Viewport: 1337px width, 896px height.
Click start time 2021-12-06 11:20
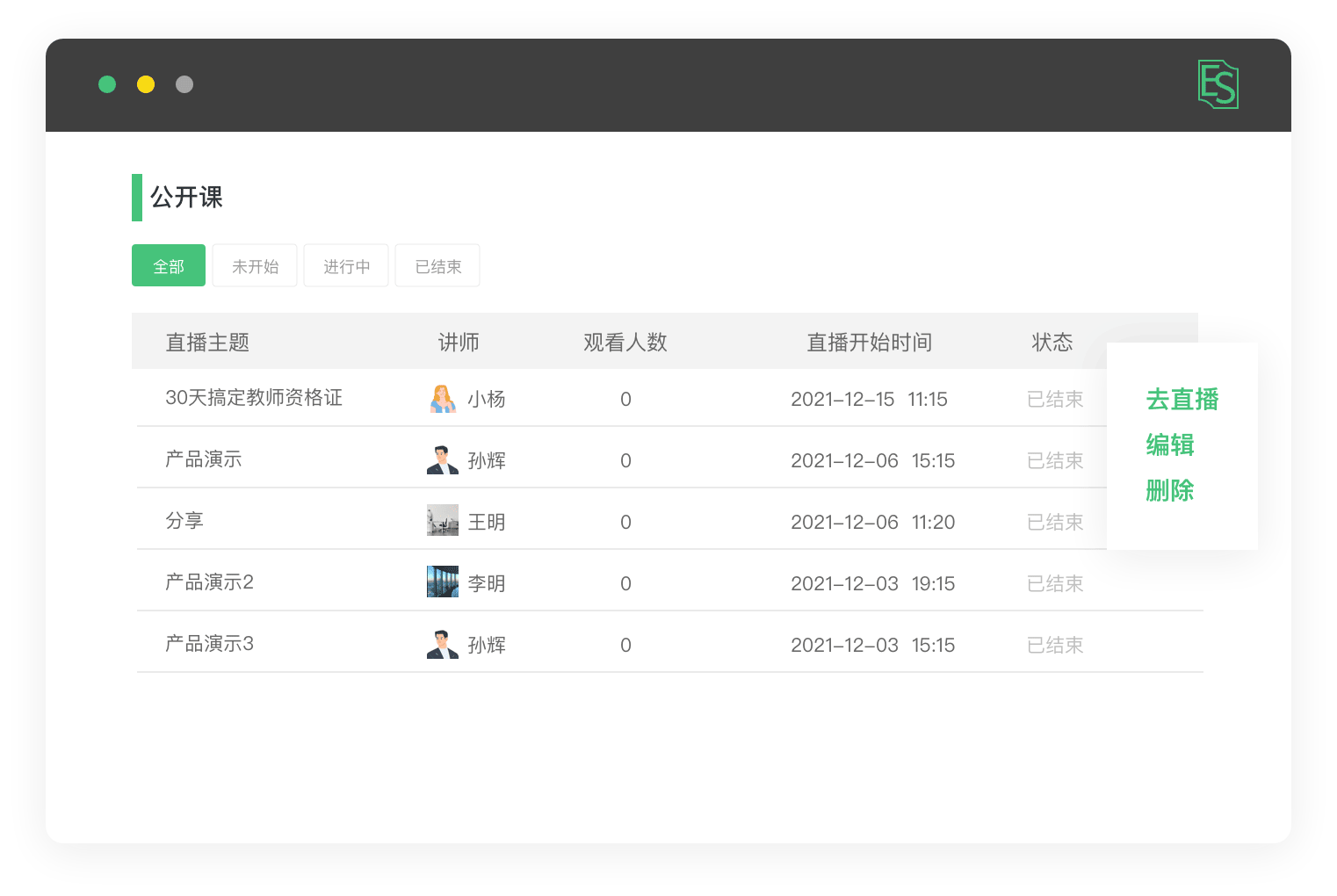pos(872,523)
